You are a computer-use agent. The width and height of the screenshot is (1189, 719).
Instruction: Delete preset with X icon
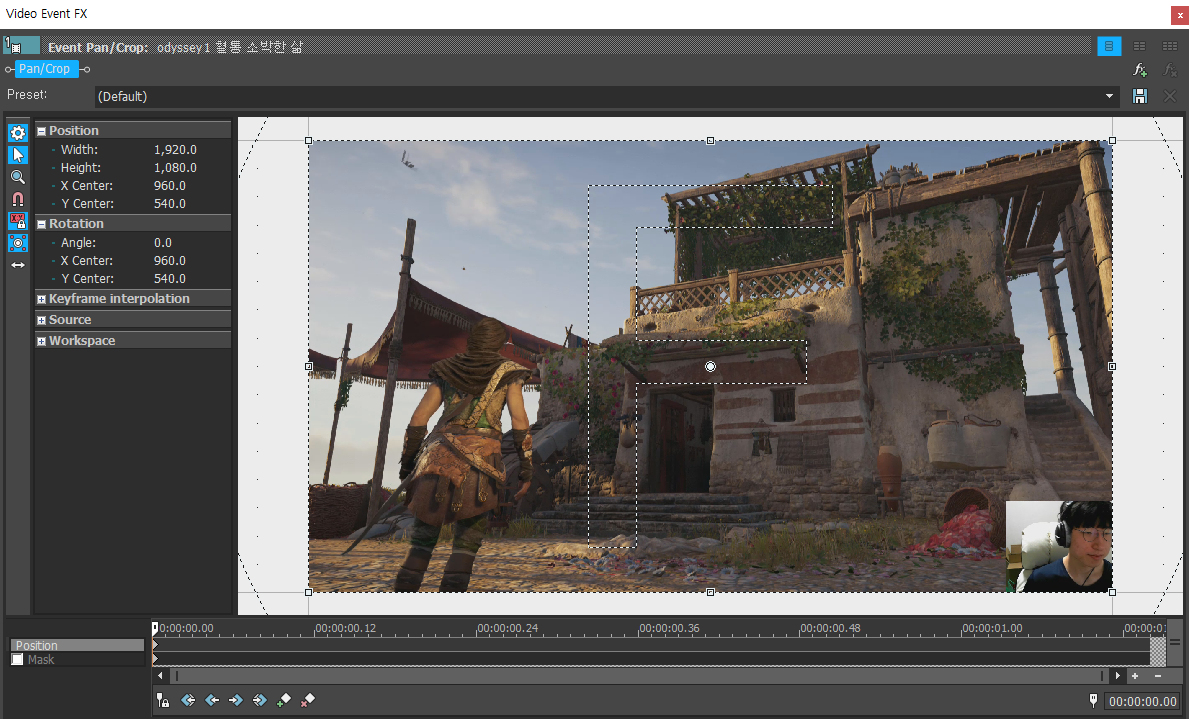[x=1169, y=96]
